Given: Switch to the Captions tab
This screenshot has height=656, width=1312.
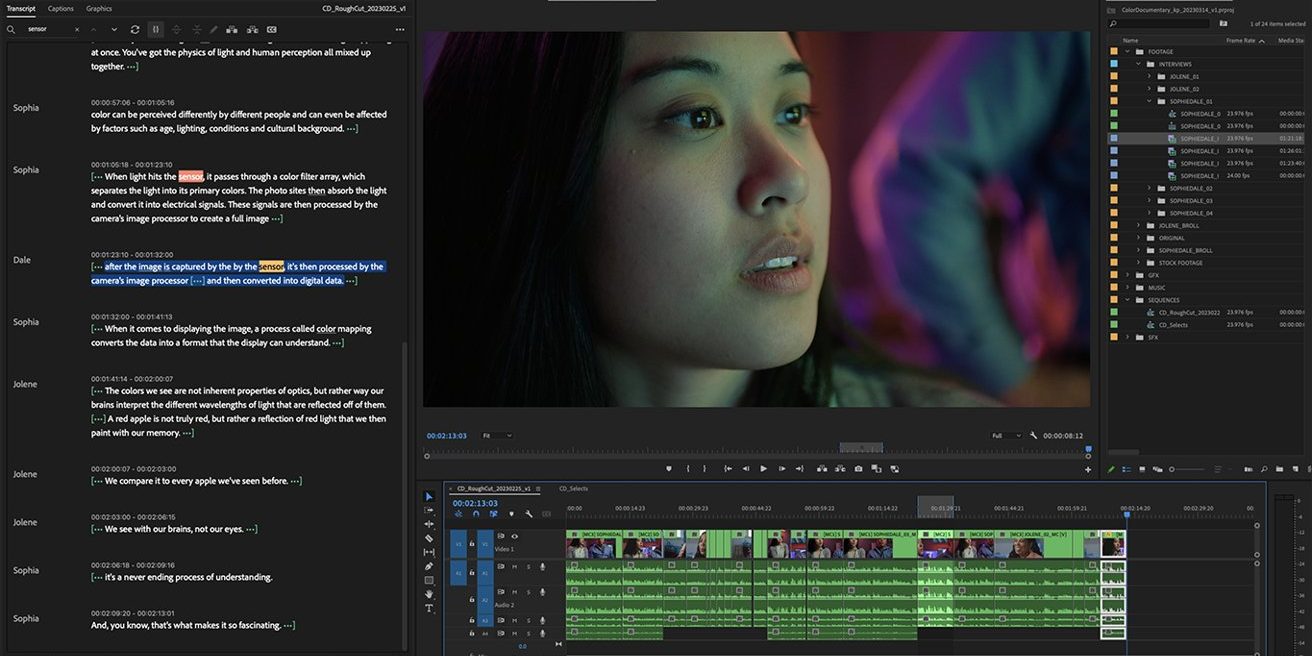Looking at the screenshot, I should coord(61,8).
